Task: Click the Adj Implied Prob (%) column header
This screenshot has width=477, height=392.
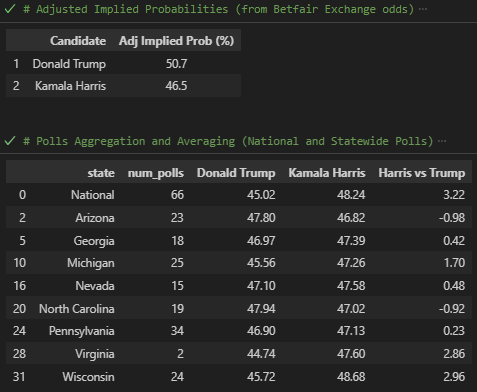Action: coord(176,41)
